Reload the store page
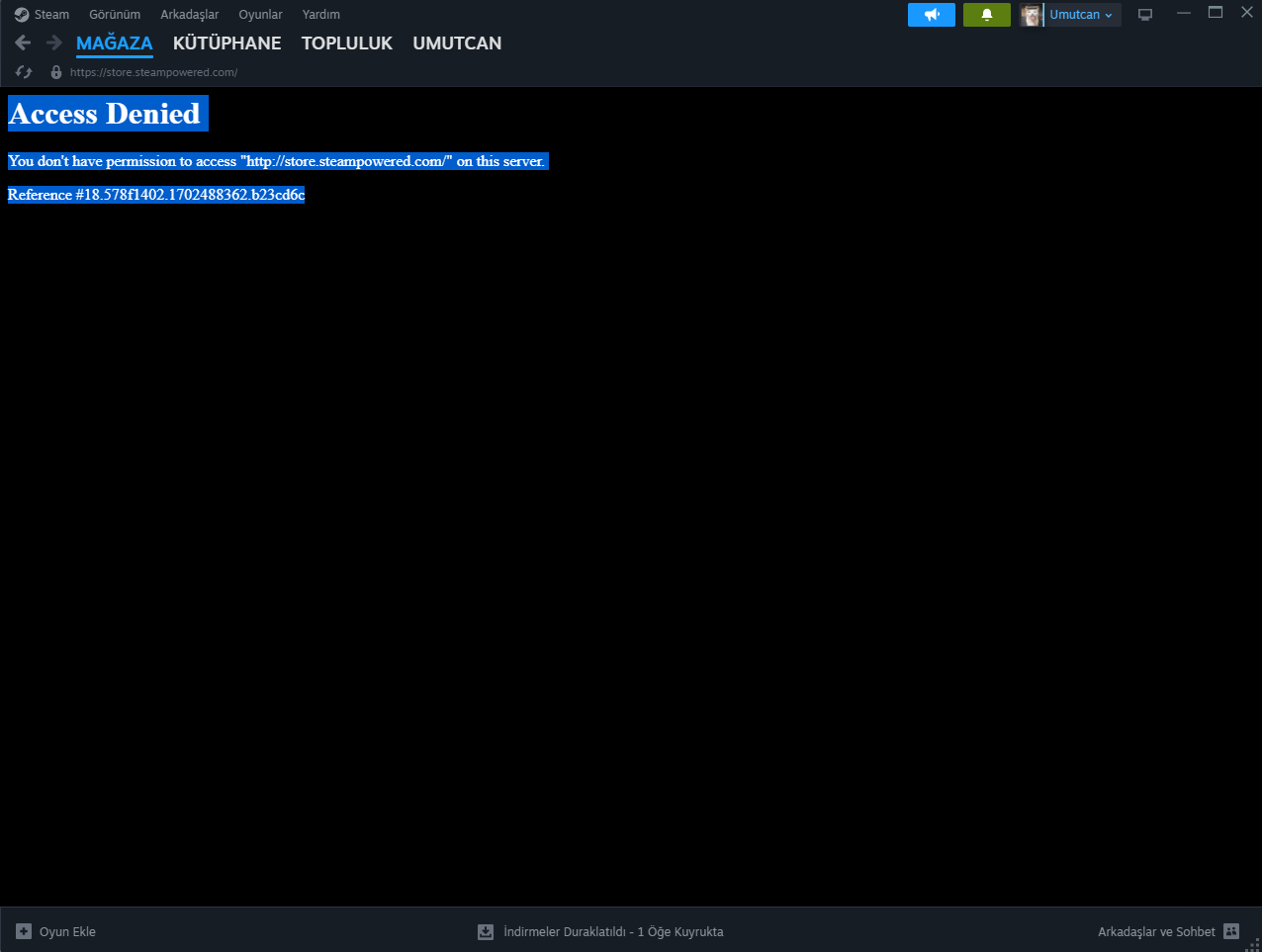This screenshot has width=1262, height=952. (25, 72)
